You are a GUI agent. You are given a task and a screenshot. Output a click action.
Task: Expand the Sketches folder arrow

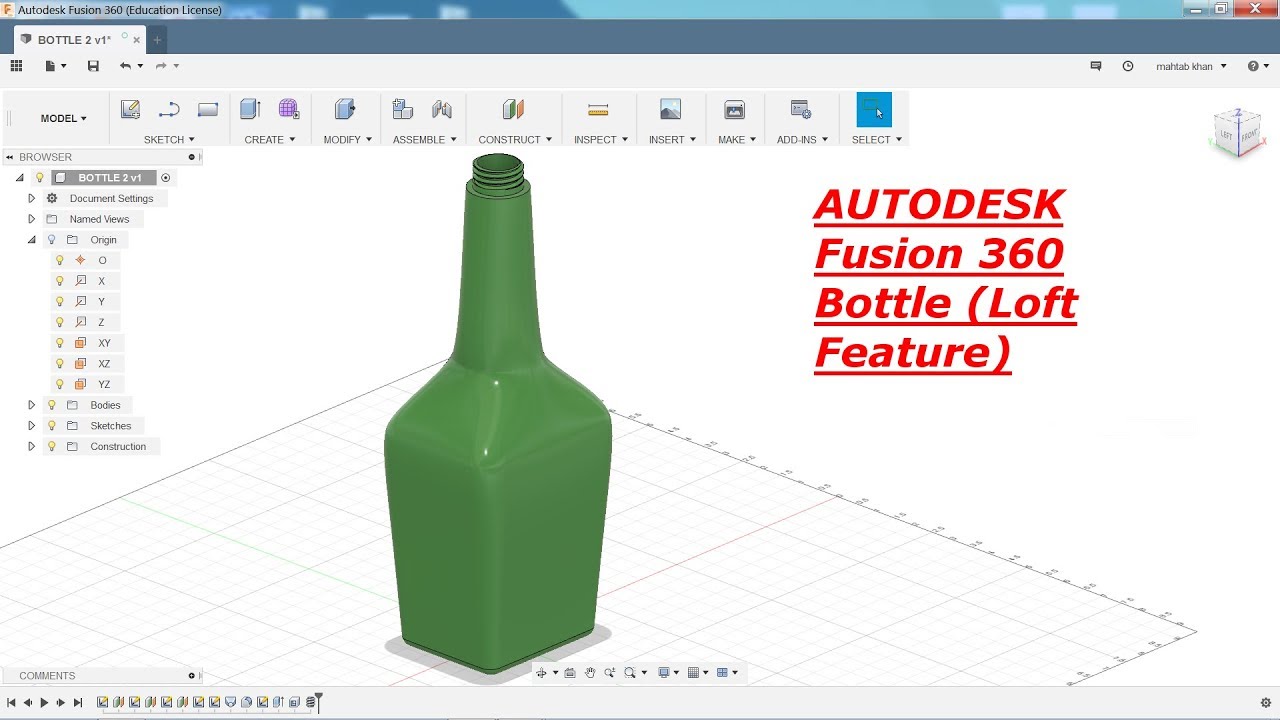31,426
